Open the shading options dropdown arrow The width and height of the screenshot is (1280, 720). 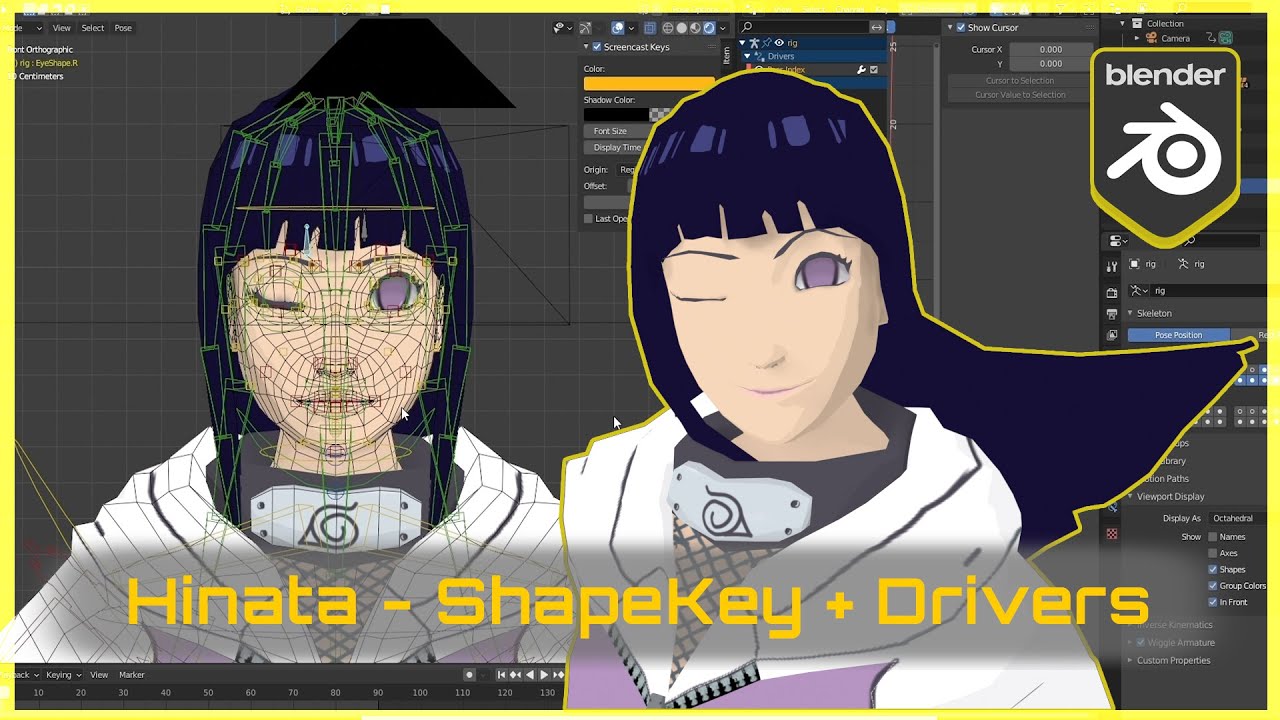[x=724, y=28]
